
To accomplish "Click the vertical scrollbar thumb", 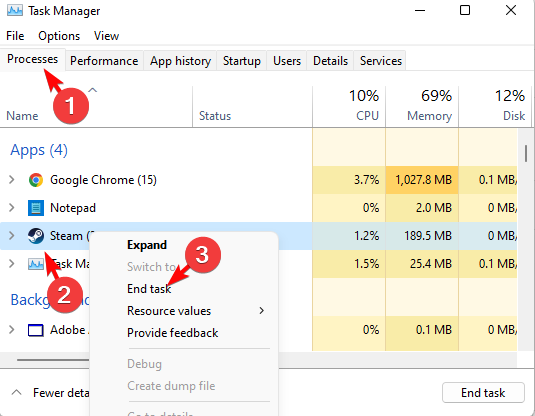I will point(526,154).
